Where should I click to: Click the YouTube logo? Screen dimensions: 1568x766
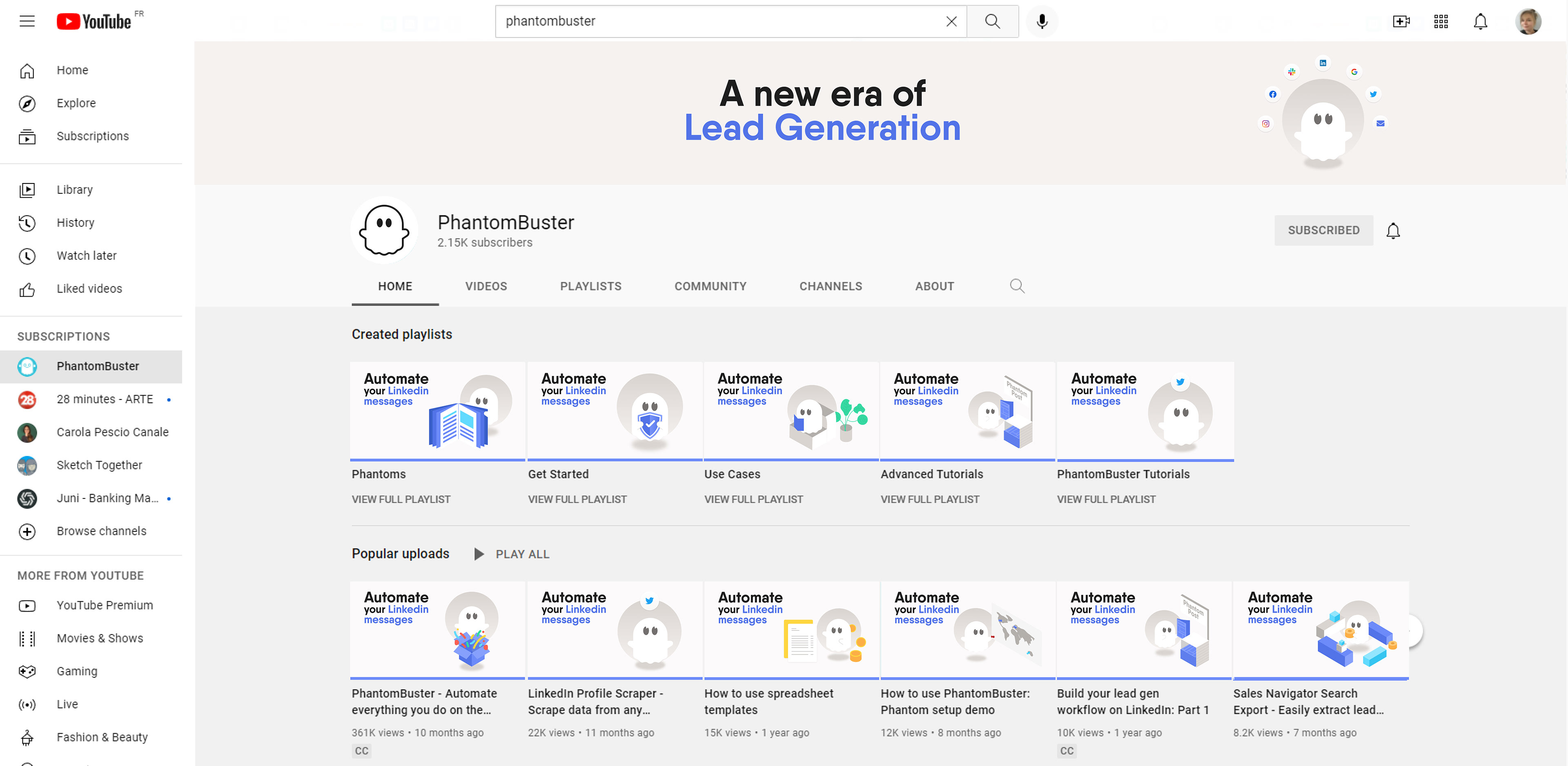click(94, 21)
